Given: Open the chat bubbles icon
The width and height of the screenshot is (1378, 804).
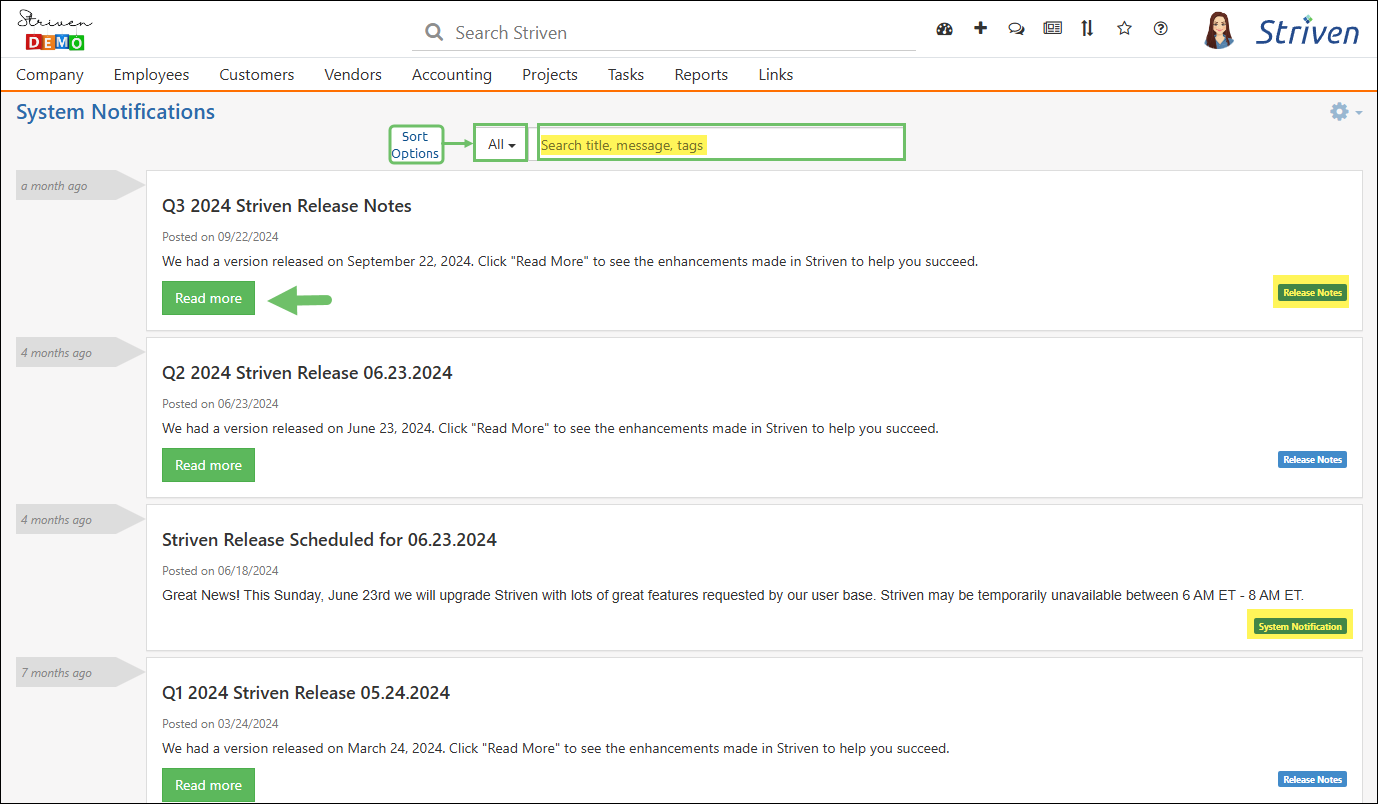Looking at the screenshot, I should 1016,29.
